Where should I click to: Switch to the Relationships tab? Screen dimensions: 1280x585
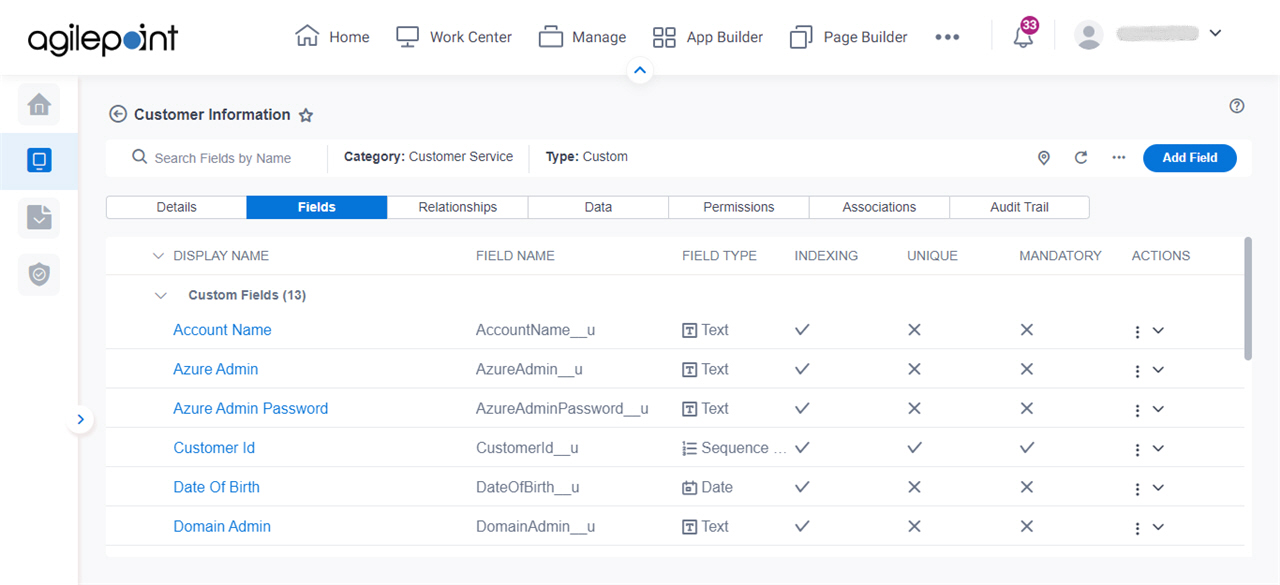458,207
